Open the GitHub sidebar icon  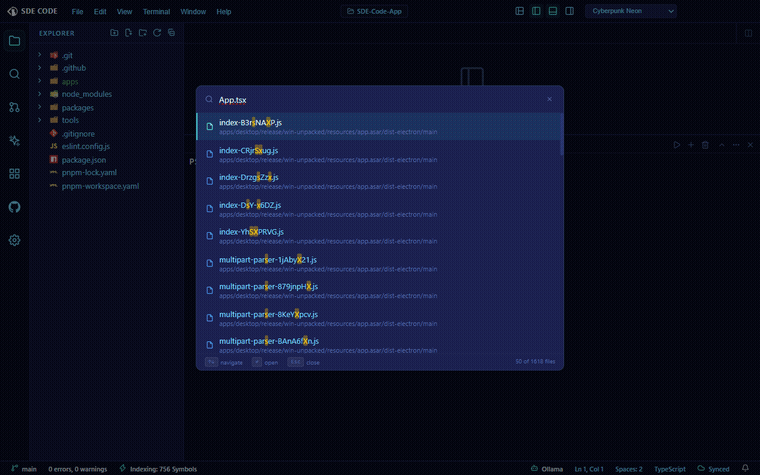[15, 207]
